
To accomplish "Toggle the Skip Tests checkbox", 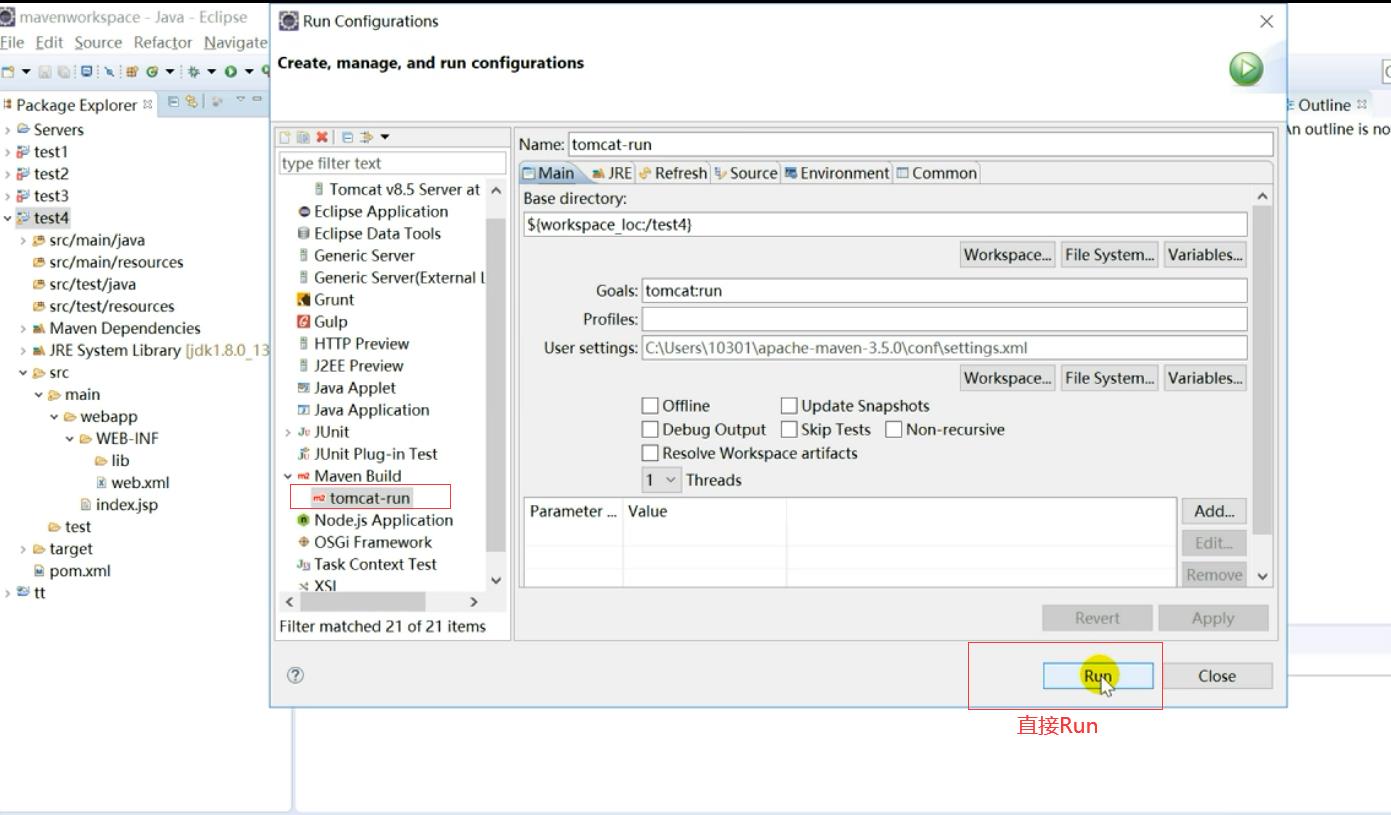I will [x=789, y=429].
